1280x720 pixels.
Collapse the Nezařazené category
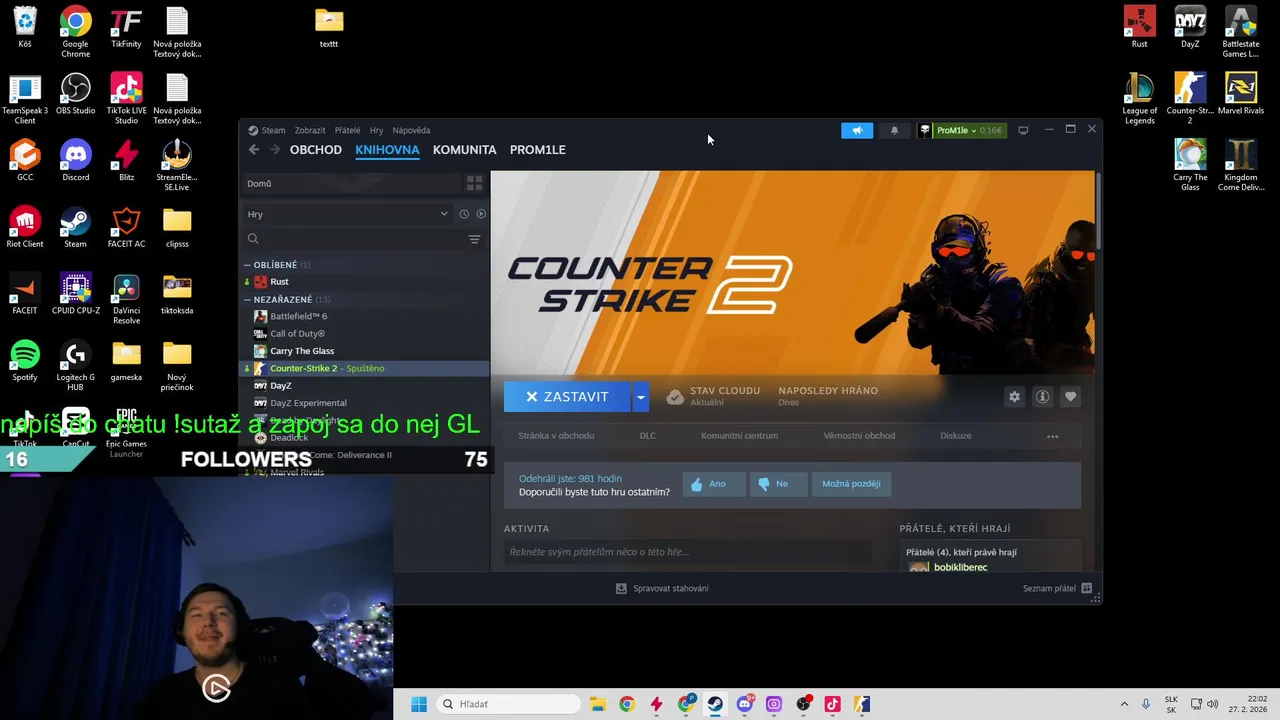point(247,299)
